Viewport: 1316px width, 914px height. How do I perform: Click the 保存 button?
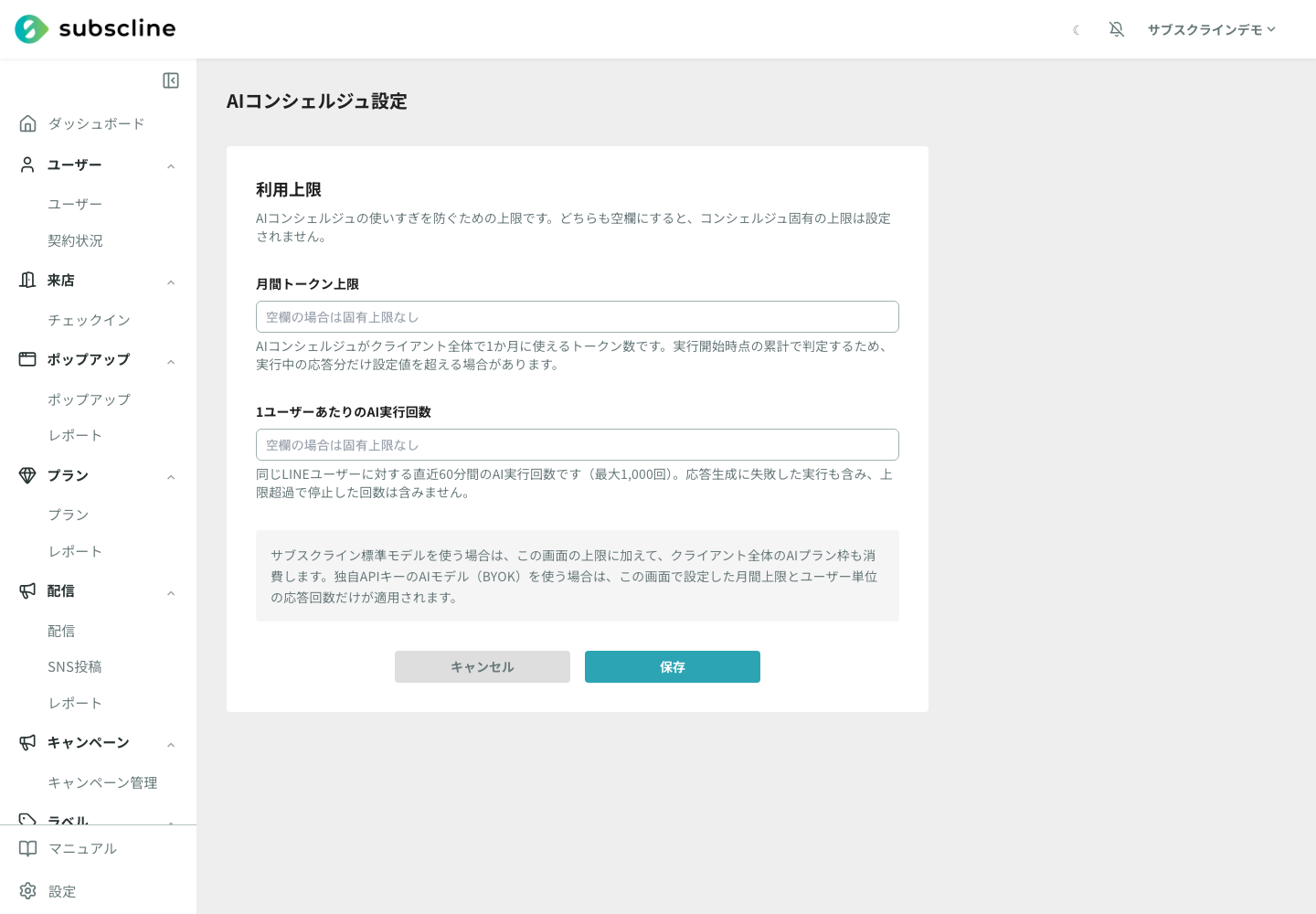pyautogui.click(x=673, y=666)
